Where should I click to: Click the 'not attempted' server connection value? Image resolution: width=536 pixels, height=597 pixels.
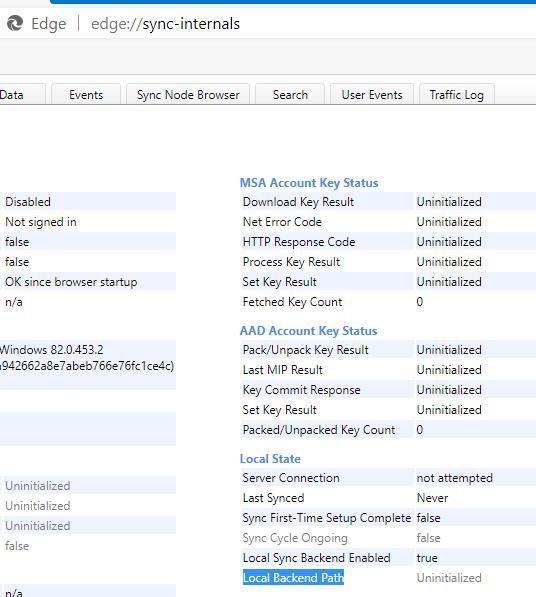[455, 478]
